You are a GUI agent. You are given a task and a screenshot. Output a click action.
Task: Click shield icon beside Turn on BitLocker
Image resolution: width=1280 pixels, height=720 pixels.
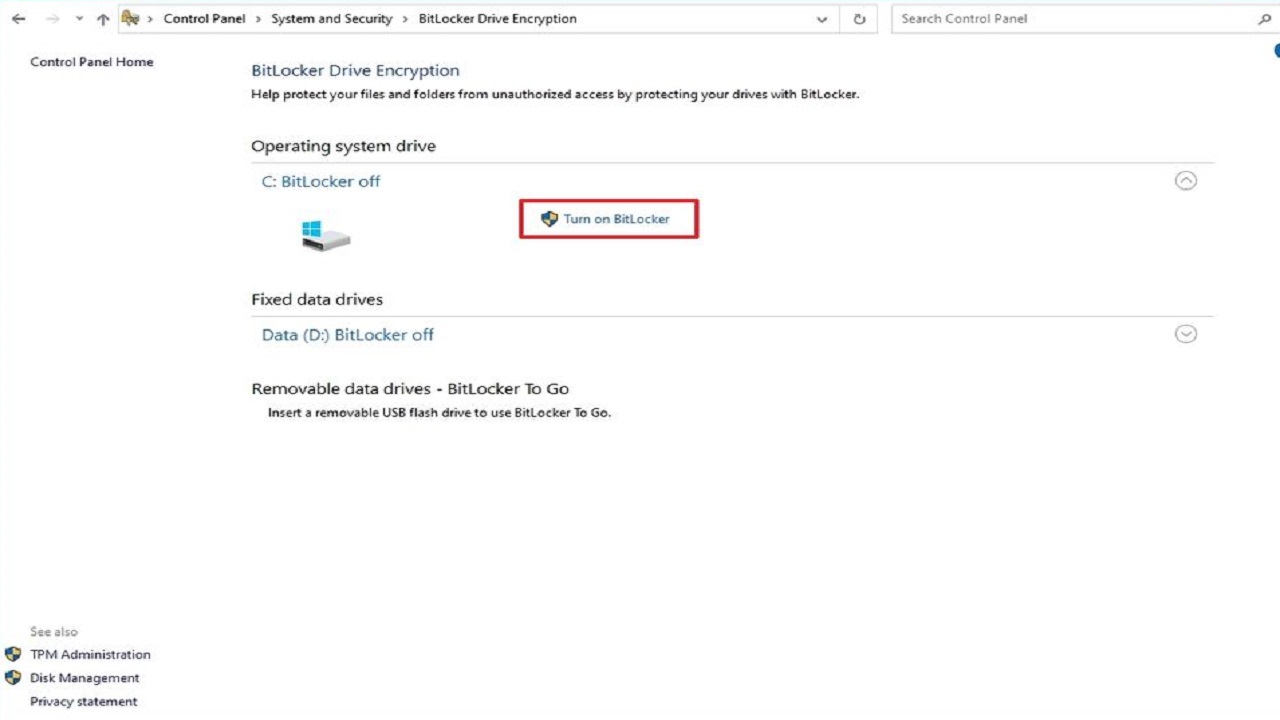click(549, 219)
